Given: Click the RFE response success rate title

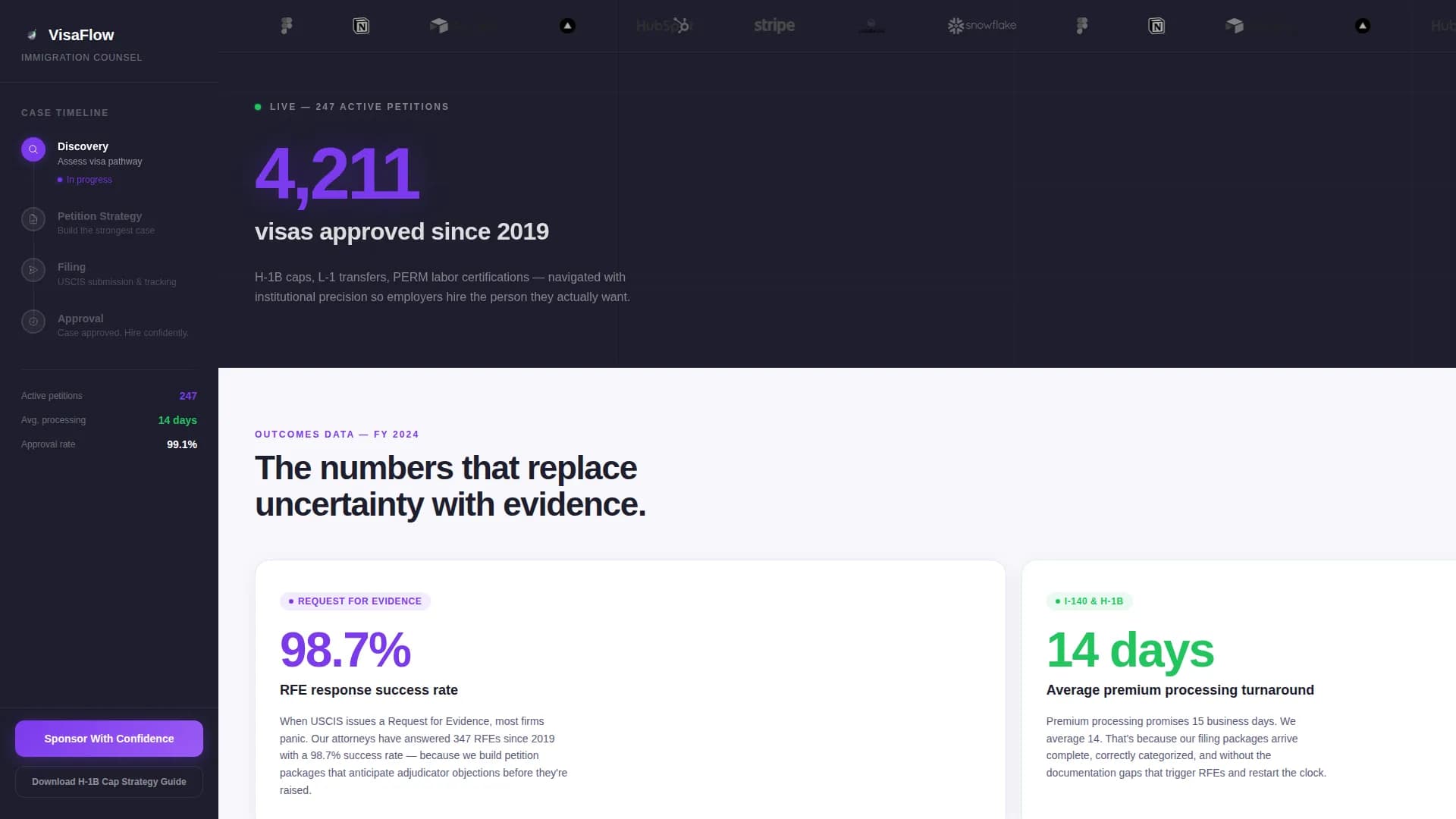Looking at the screenshot, I should pos(369,690).
